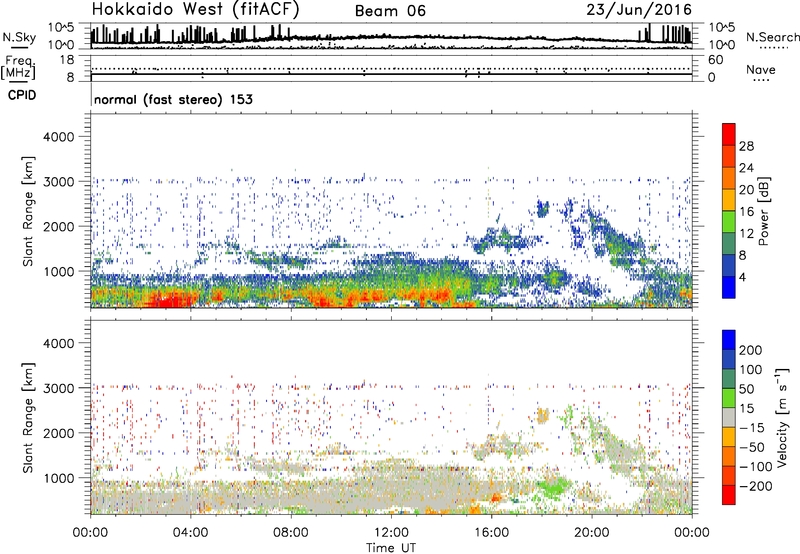The height and width of the screenshot is (554, 800).
Task: Pick the light green velocity colorbar segment
Action: pos(729,398)
